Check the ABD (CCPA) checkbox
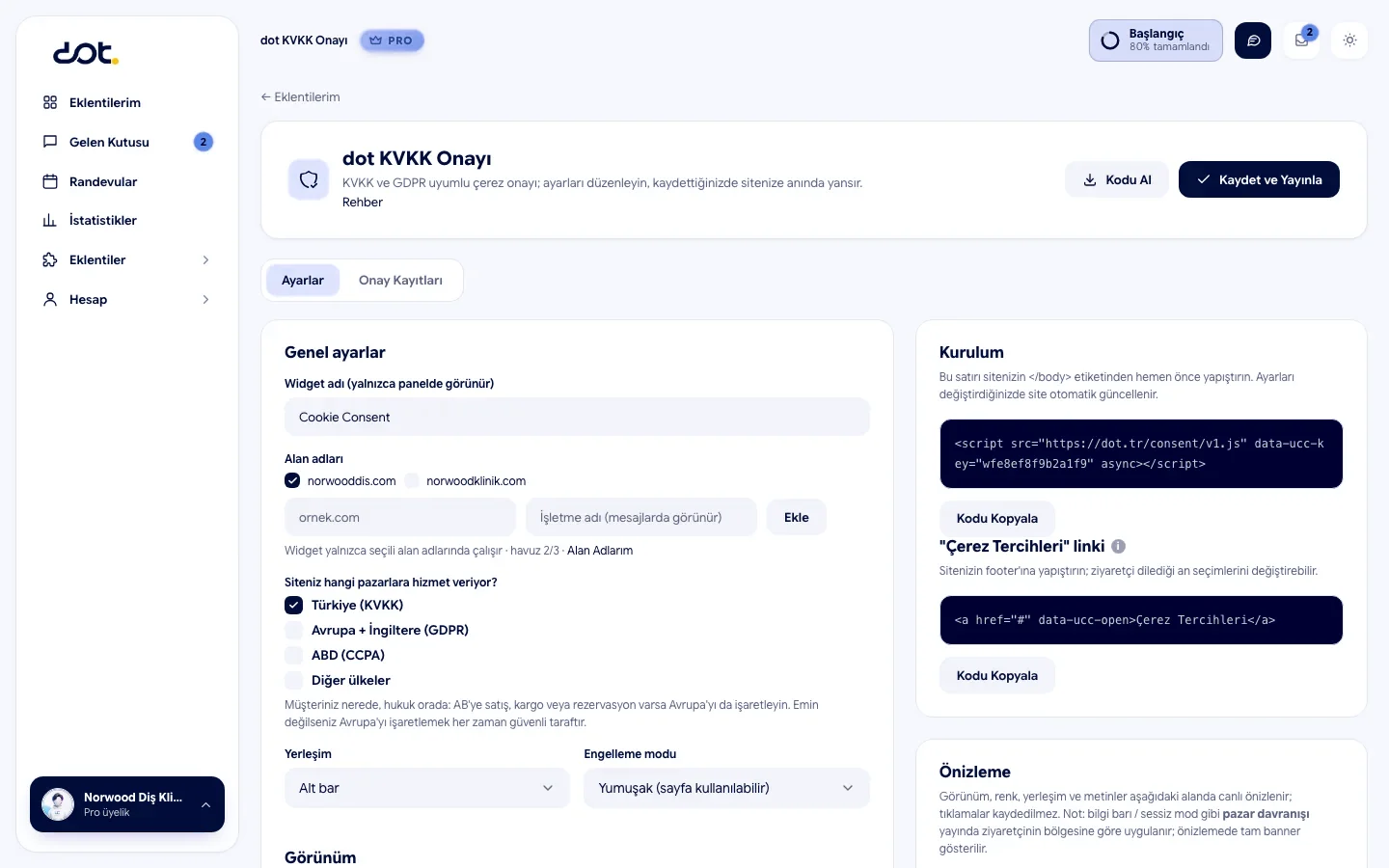The image size is (1389, 868). tap(294, 655)
